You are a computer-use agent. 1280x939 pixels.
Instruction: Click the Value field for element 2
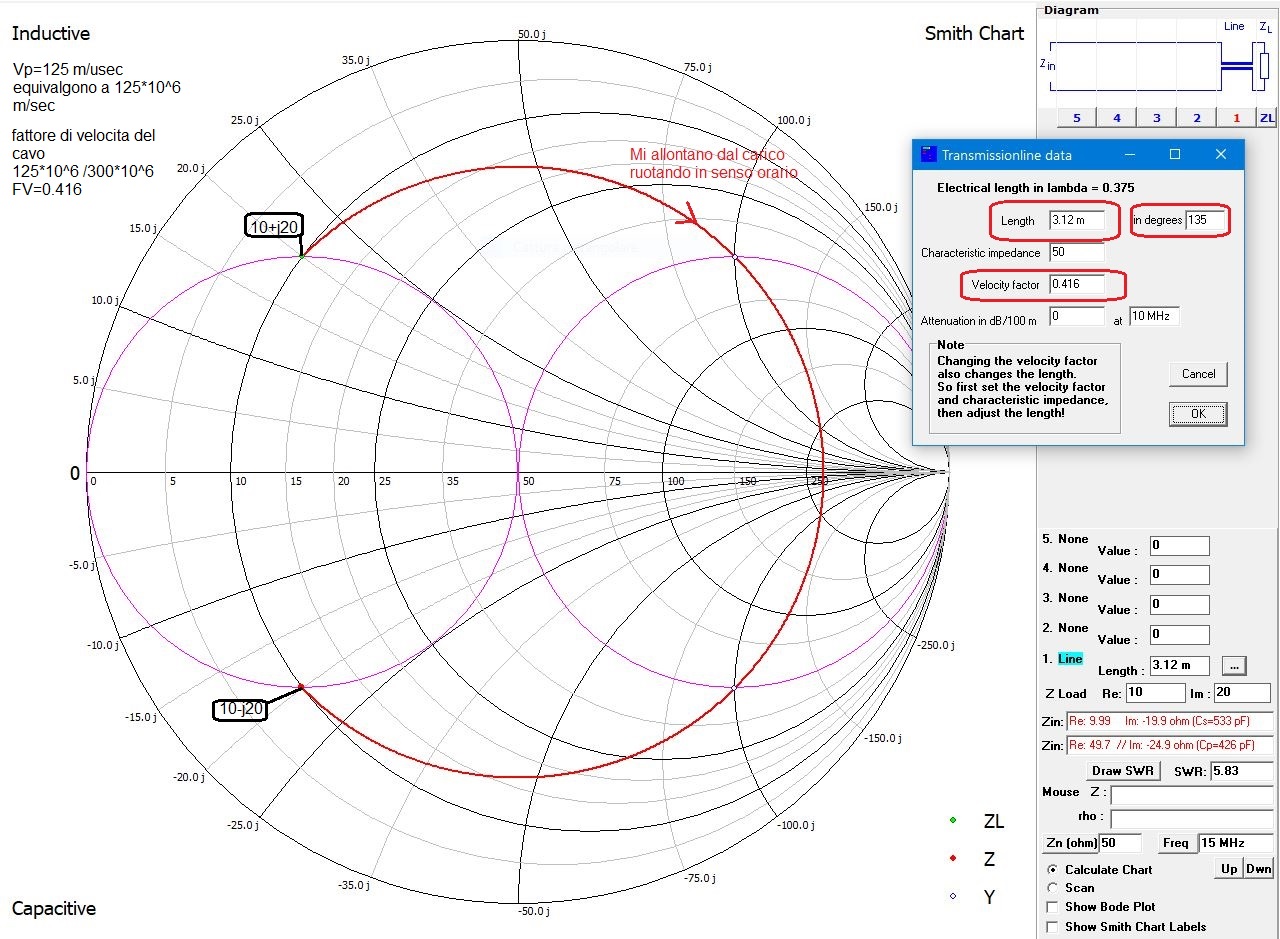tap(1179, 635)
